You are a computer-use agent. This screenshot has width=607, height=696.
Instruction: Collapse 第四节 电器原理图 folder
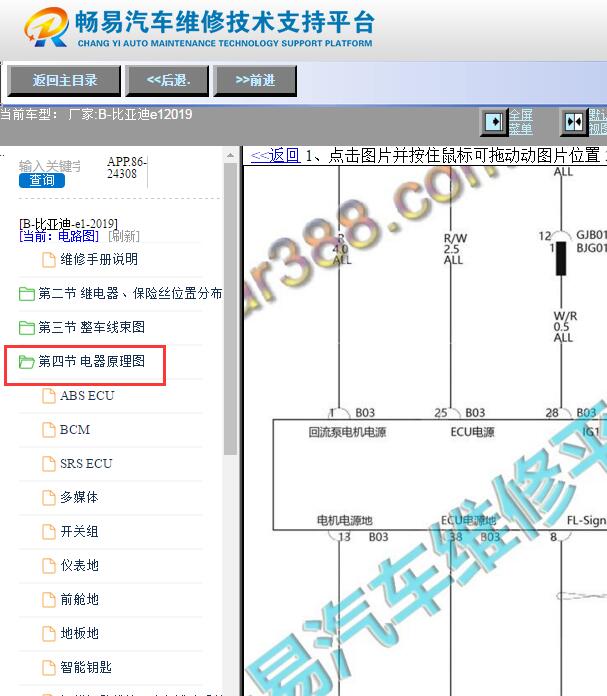pyautogui.click(x=91, y=361)
